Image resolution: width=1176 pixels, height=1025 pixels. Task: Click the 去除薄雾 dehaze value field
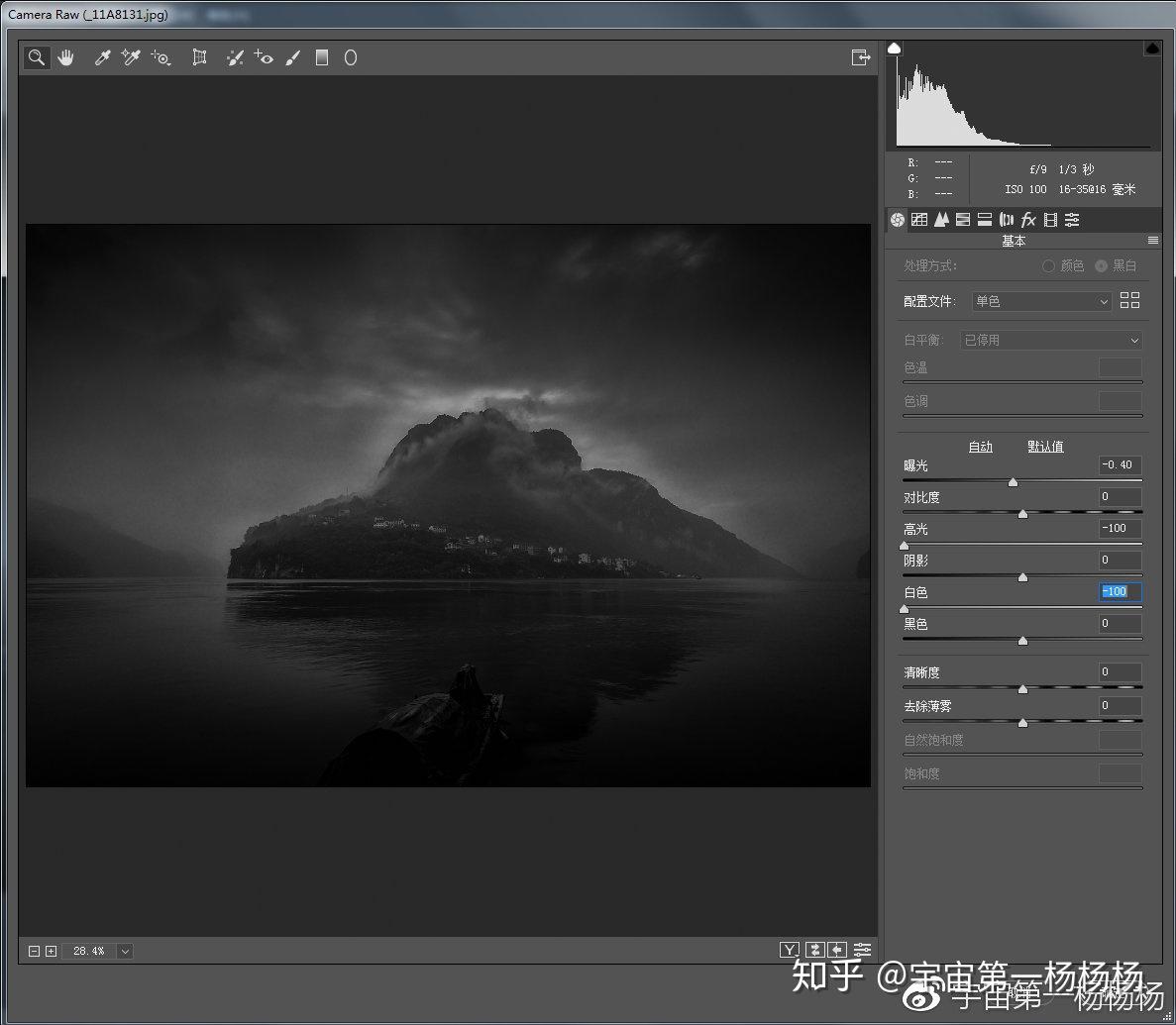(x=1120, y=705)
